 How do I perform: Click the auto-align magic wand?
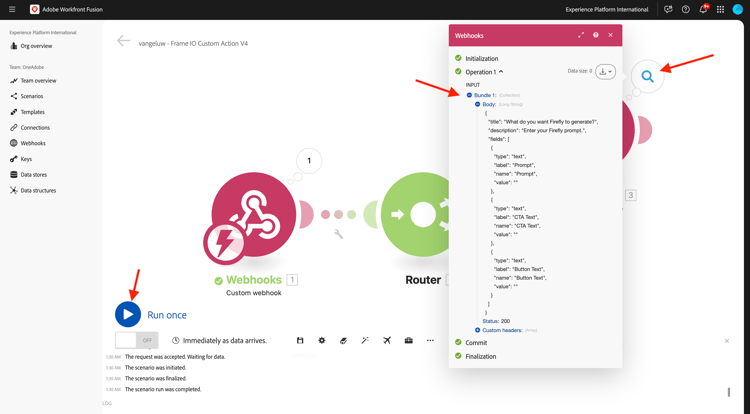(x=365, y=340)
